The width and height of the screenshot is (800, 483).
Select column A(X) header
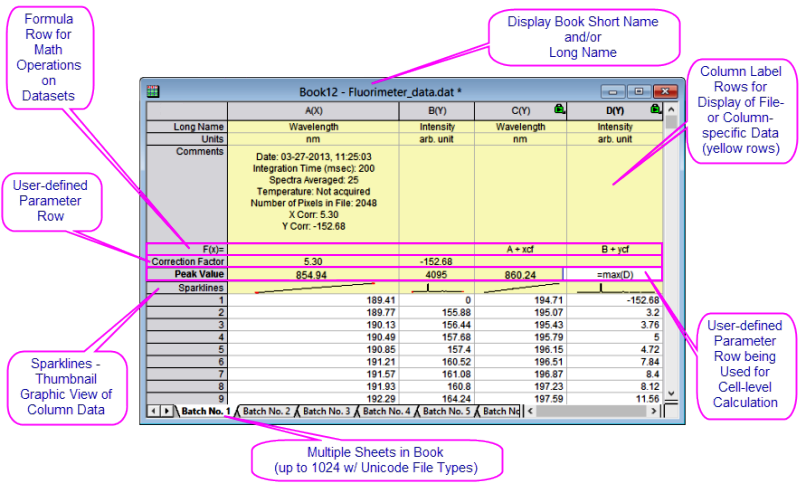click(x=313, y=111)
